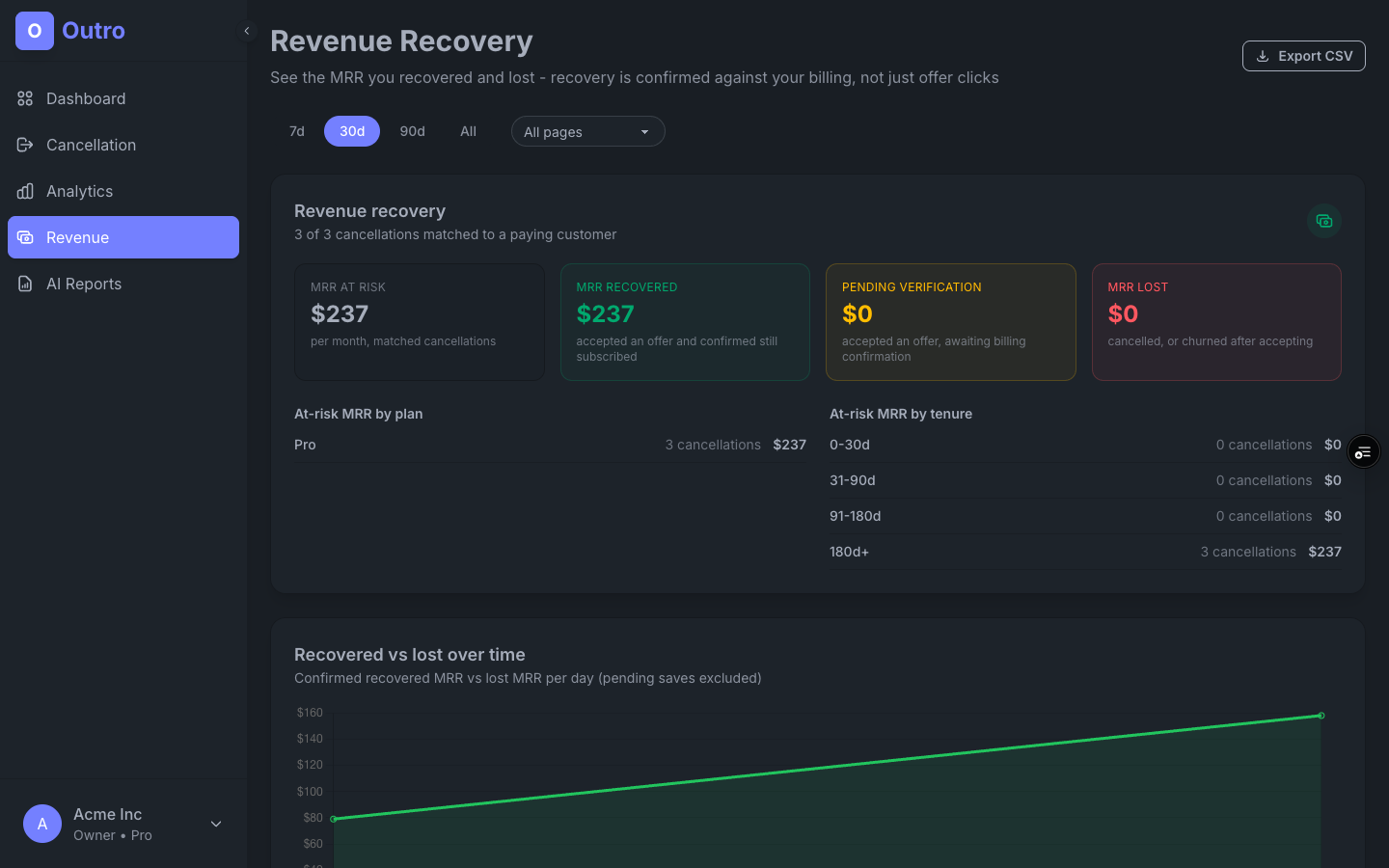Viewport: 1389px width, 868px height.
Task: Click the 'Recovered vs lost over time' heading
Action: 410,655
